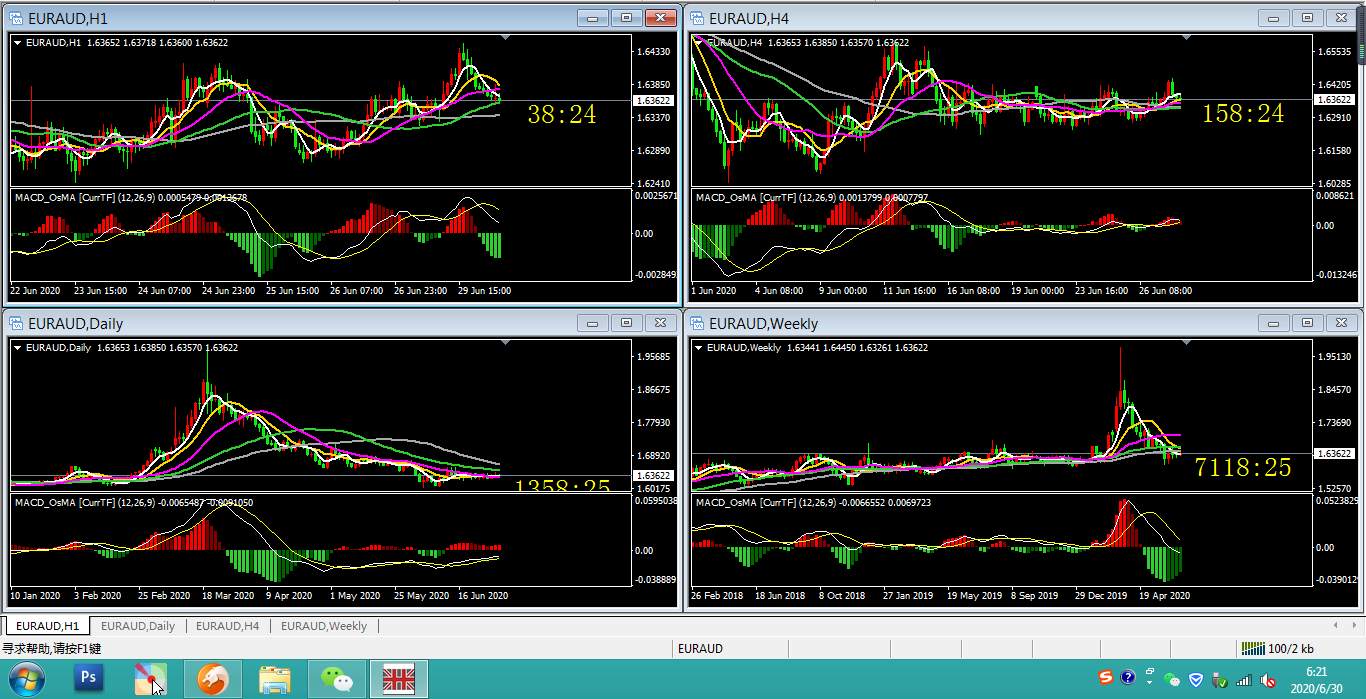
Task: Expand the H1 chart indicator dropdown triangle
Action: pyautogui.click(x=18, y=42)
